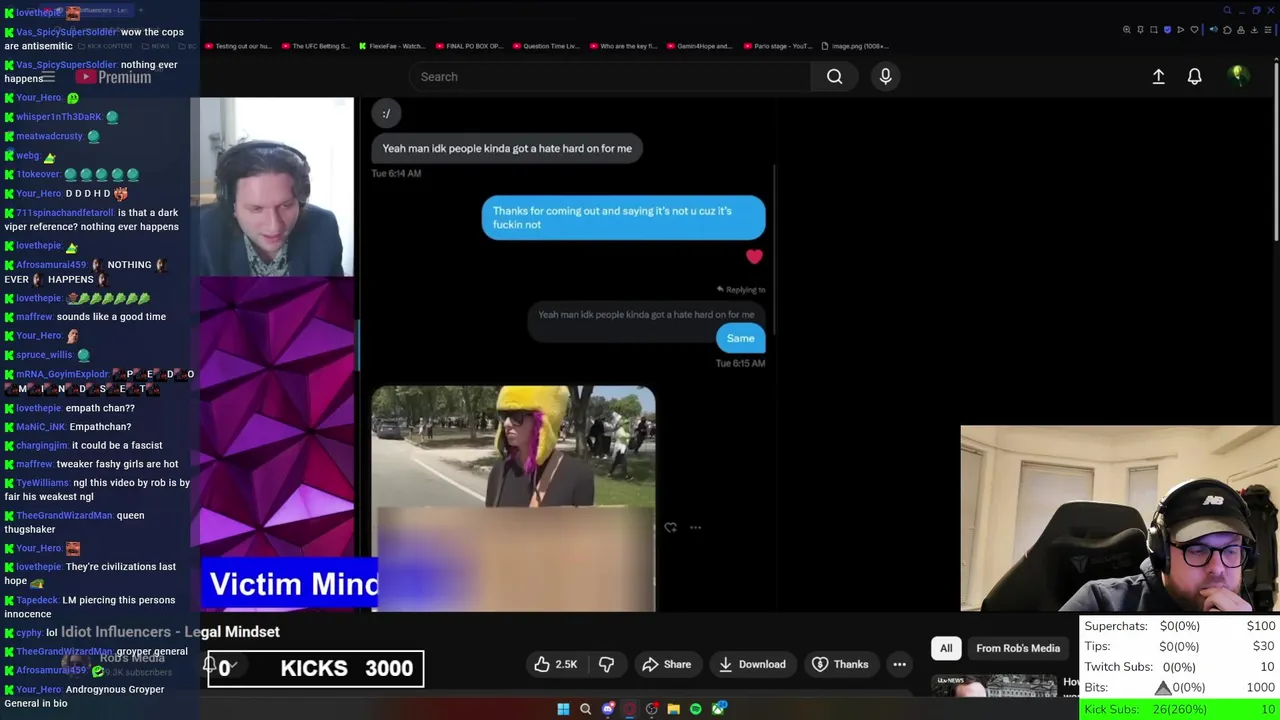
Task: Click the video title 'Idiot Influencers - Legal Mindset'
Action: click(x=170, y=632)
